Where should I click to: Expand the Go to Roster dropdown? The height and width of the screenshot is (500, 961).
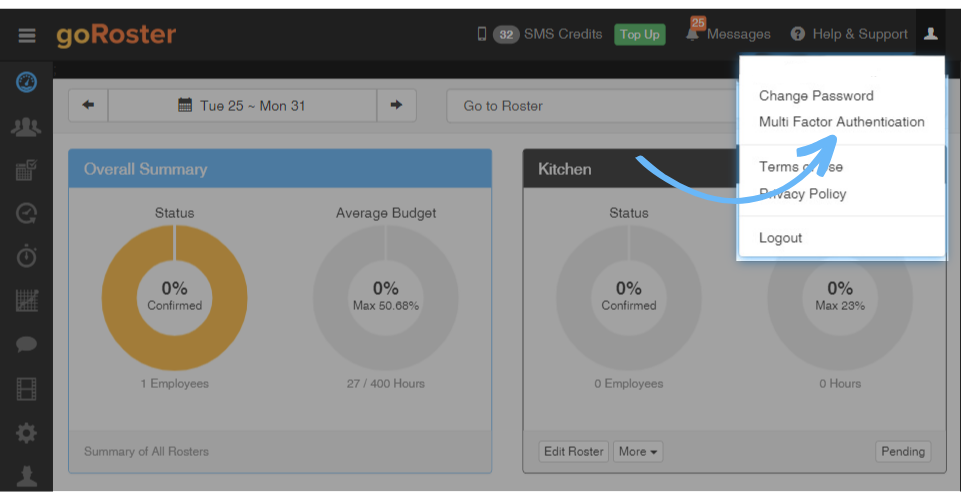[x=592, y=106]
